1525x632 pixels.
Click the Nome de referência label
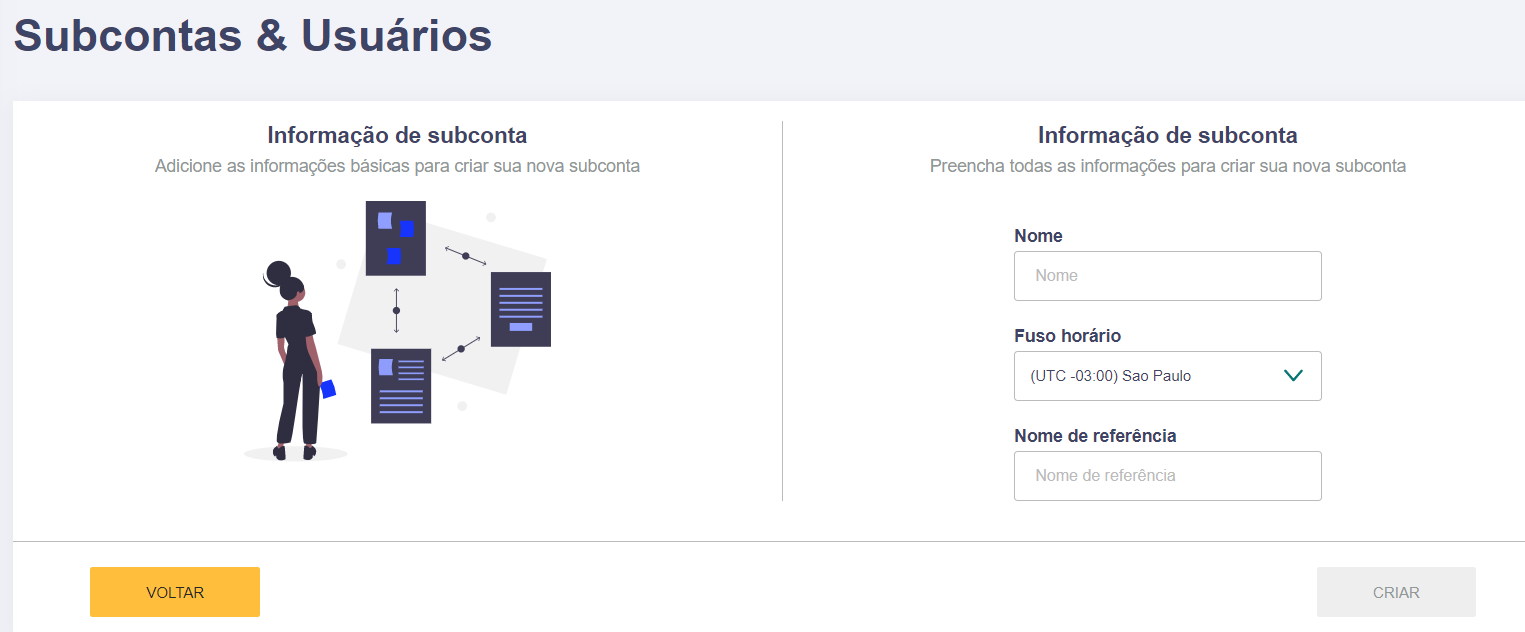click(x=1095, y=436)
